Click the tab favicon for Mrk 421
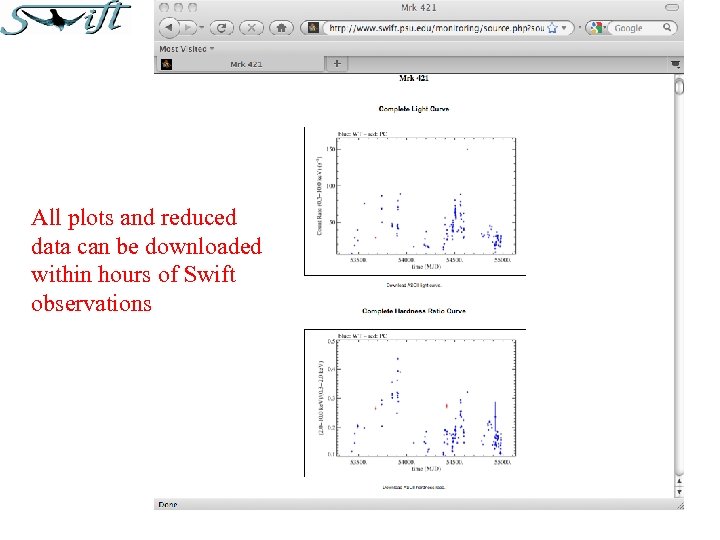The width and height of the screenshot is (720, 540). click(166, 64)
